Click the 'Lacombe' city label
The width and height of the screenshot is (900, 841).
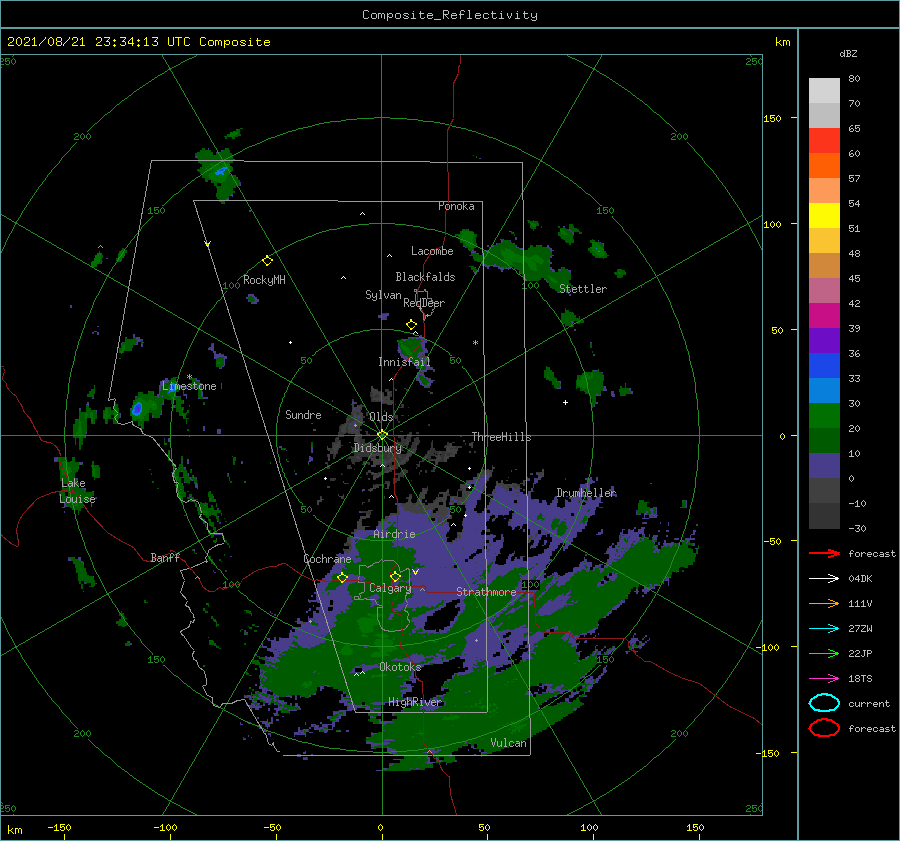432,251
